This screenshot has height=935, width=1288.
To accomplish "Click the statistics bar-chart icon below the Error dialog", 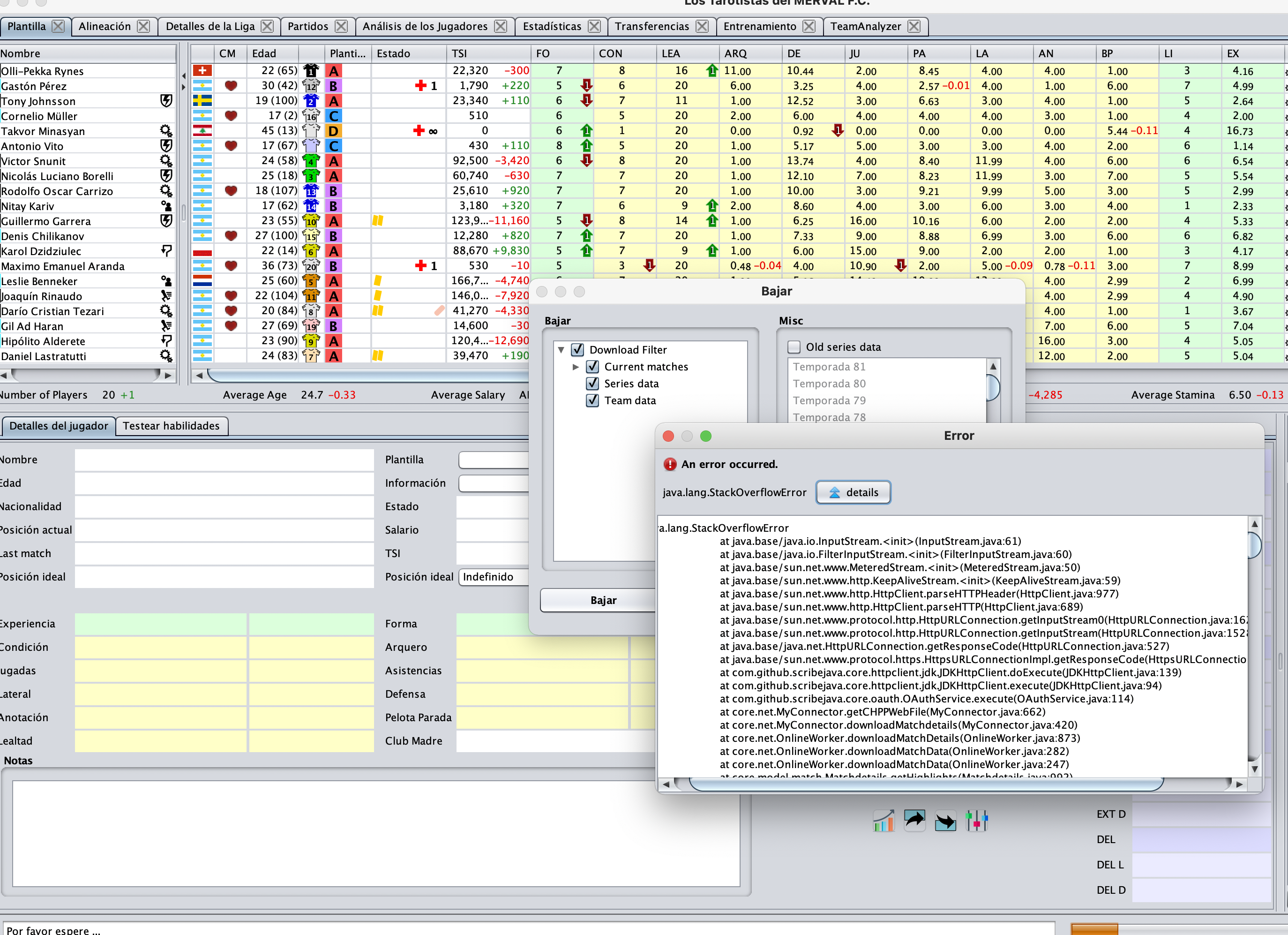I will tap(884, 821).
